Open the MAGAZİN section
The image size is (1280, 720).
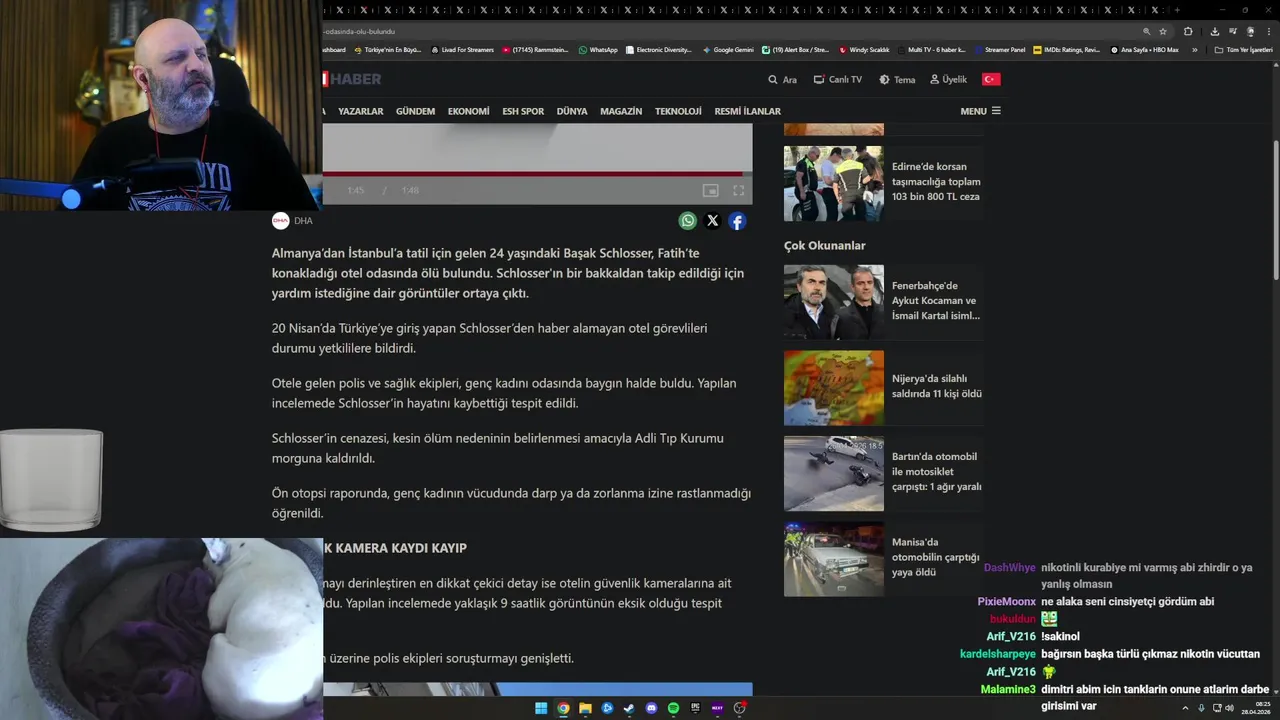tap(621, 111)
